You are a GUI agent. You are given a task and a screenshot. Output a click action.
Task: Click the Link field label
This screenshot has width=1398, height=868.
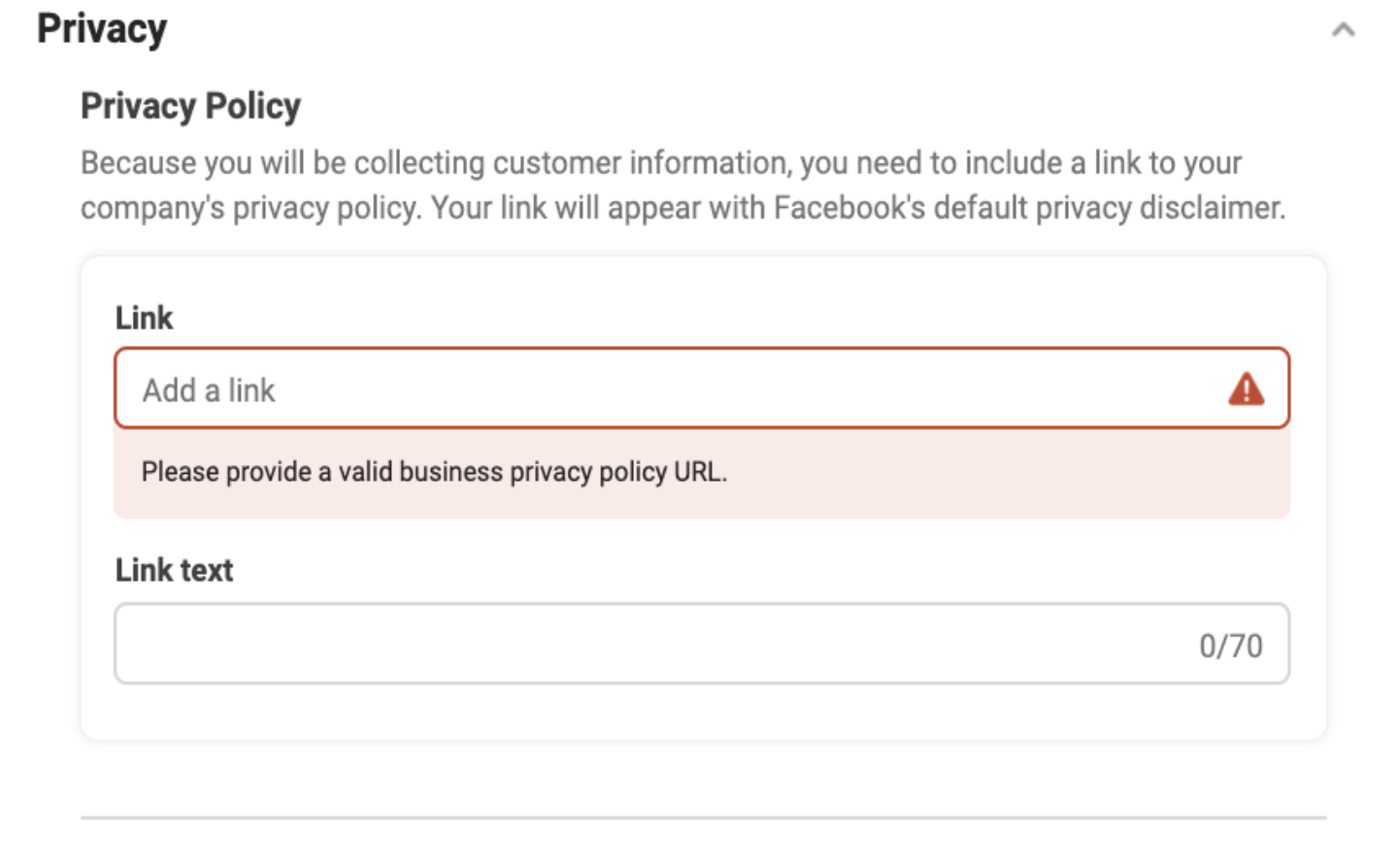[x=144, y=318]
